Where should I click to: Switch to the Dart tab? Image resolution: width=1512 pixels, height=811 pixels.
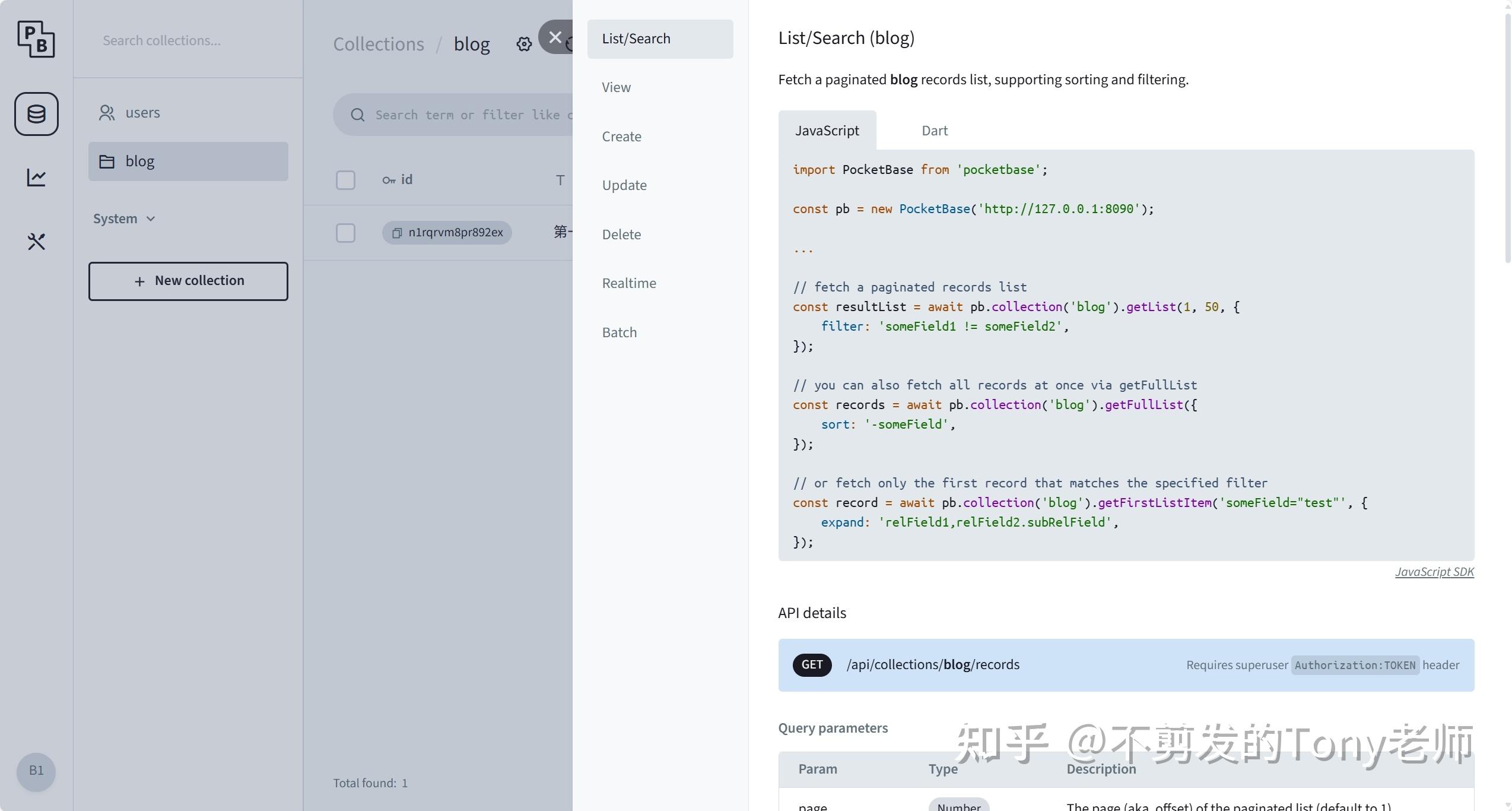(935, 130)
